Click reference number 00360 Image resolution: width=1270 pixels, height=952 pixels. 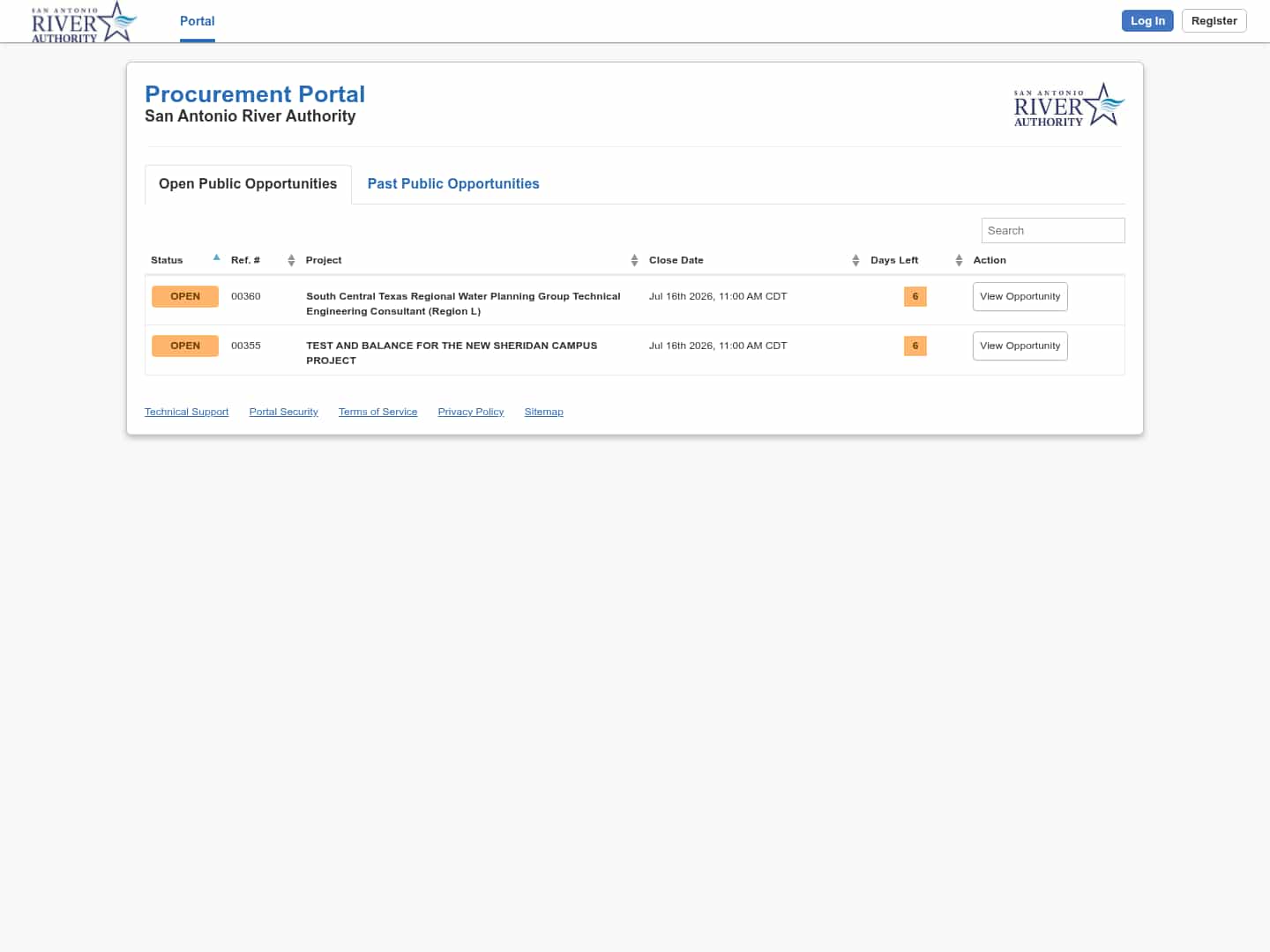(246, 296)
